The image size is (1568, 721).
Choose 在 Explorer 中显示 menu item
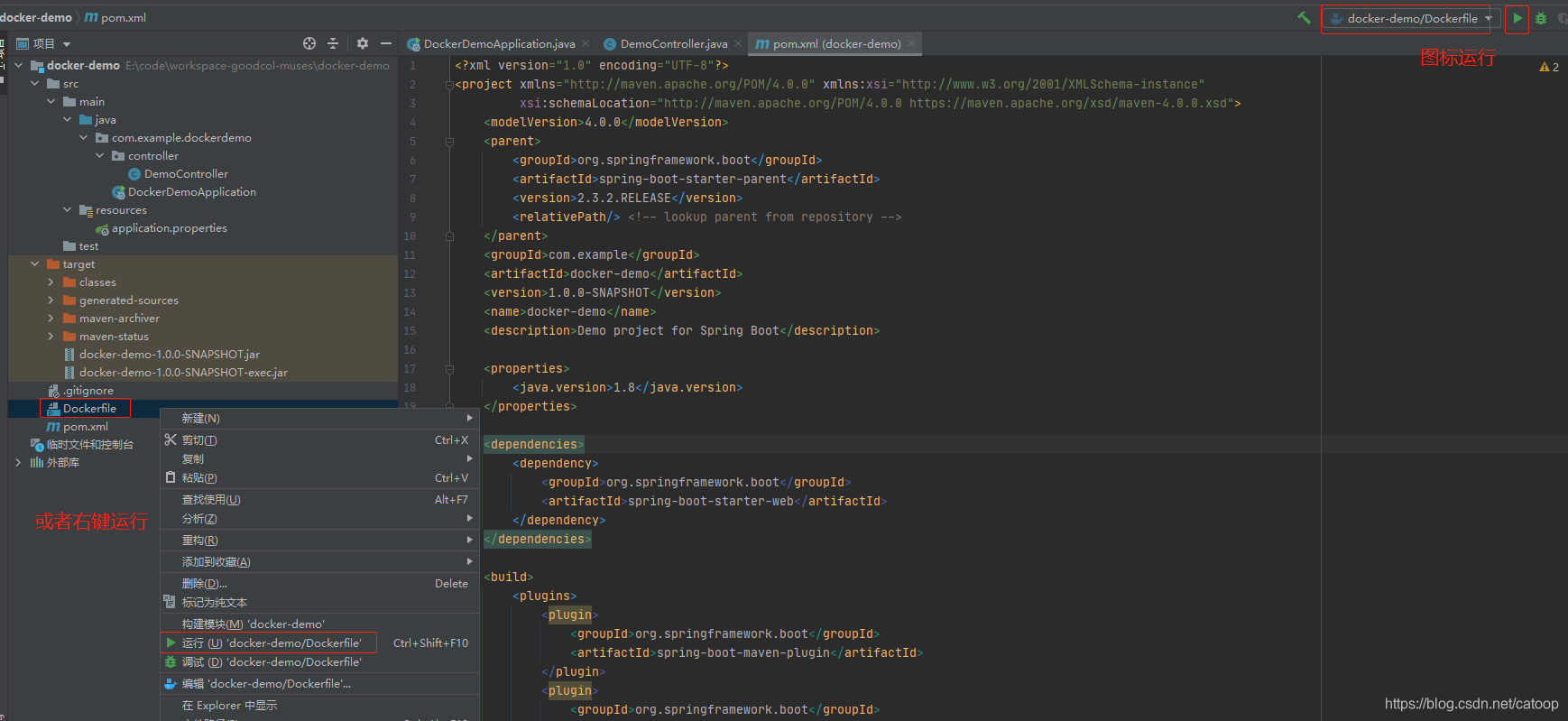coord(319,705)
